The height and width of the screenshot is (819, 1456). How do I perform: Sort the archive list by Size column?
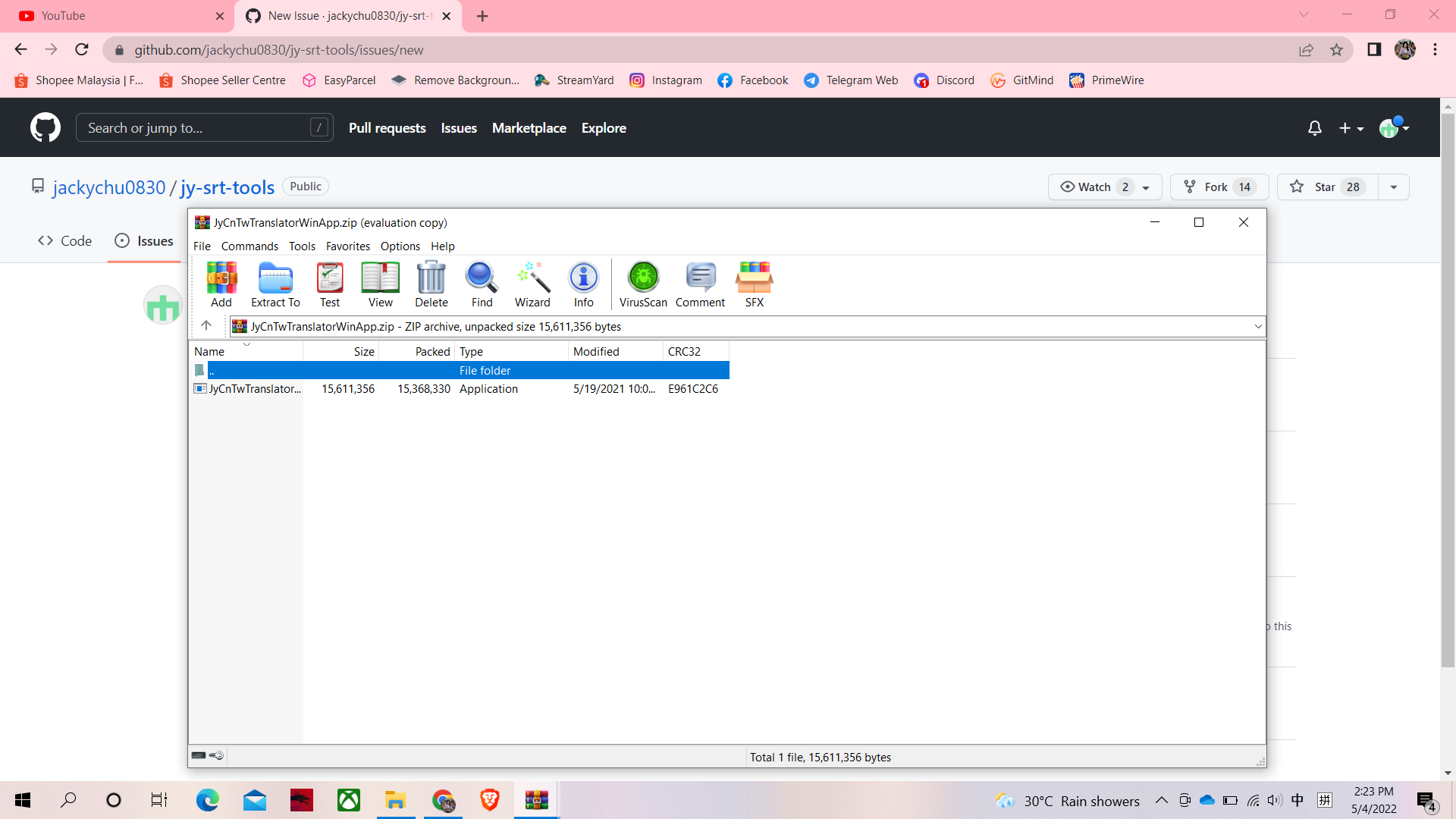click(341, 351)
